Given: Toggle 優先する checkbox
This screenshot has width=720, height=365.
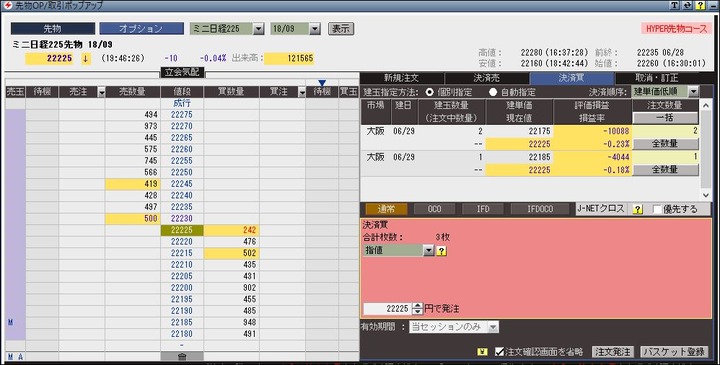Looking at the screenshot, I should click(x=657, y=209).
